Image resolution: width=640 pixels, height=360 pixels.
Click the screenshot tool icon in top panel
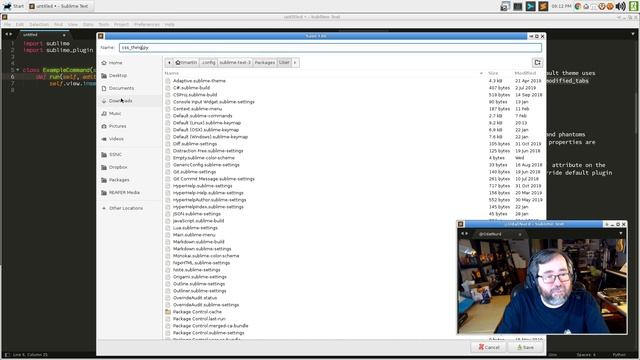[x=505, y=6]
